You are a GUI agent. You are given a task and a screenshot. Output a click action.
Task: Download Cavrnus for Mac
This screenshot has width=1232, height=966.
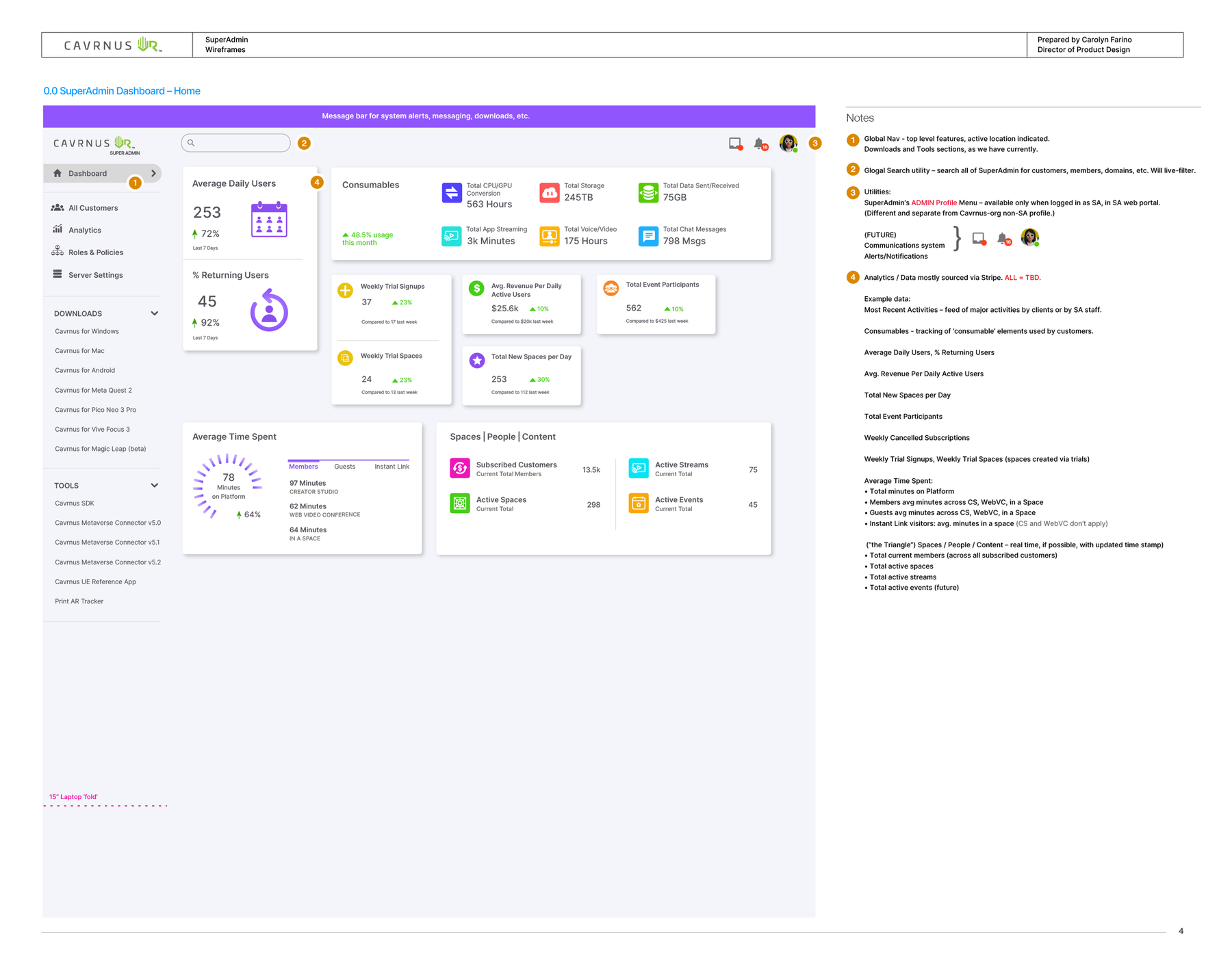pos(79,351)
